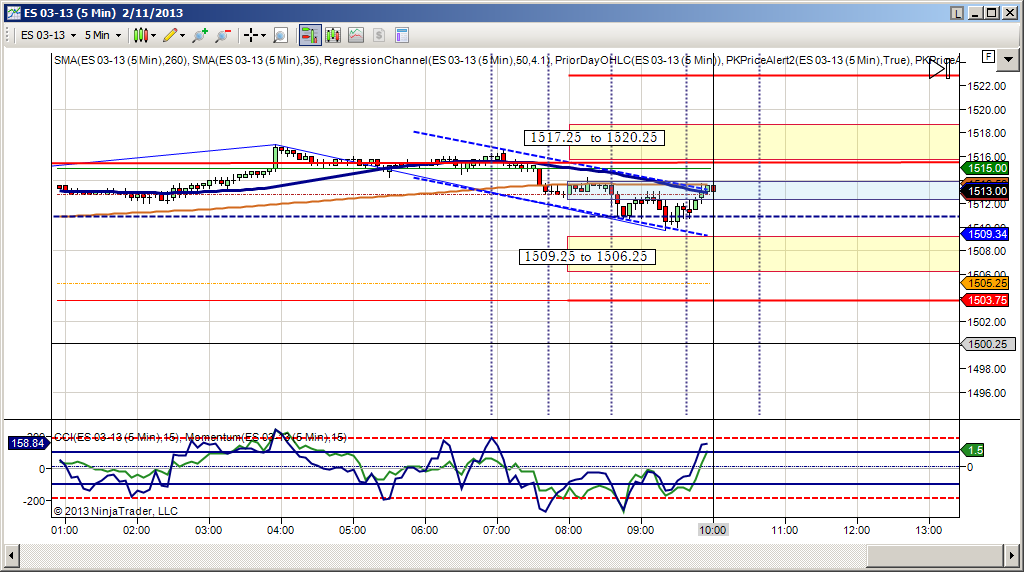Image resolution: width=1024 pixels, height=574 pixels.
Task: Select the 1517.25 to 1520.25 text label
Action: 594,138
